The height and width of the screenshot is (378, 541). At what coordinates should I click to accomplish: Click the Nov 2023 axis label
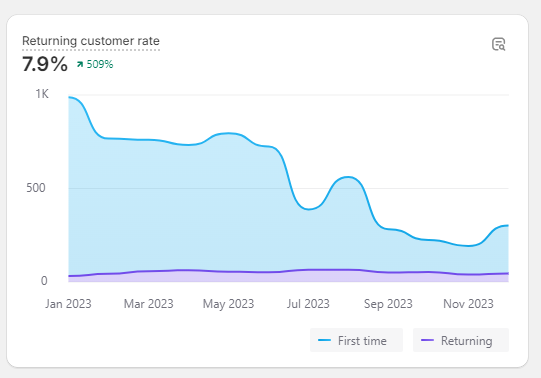tap(468, 304)
